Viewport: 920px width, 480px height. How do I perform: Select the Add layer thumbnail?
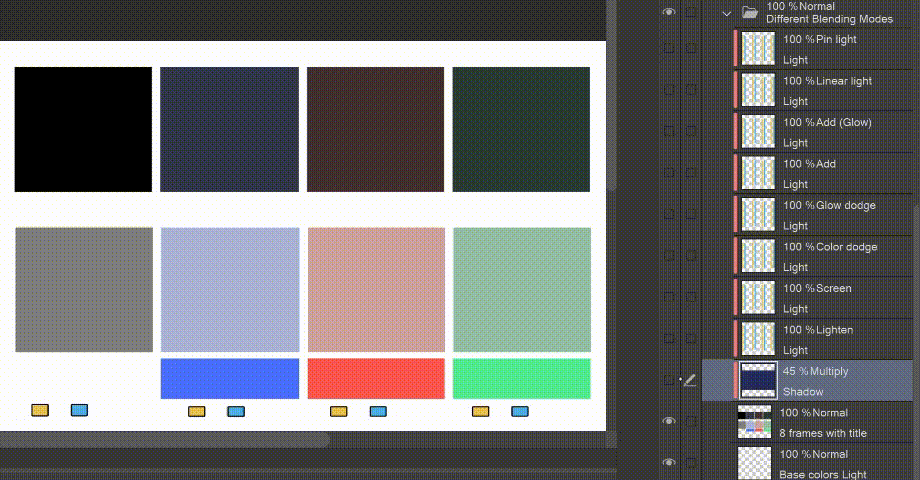(758, 173)
